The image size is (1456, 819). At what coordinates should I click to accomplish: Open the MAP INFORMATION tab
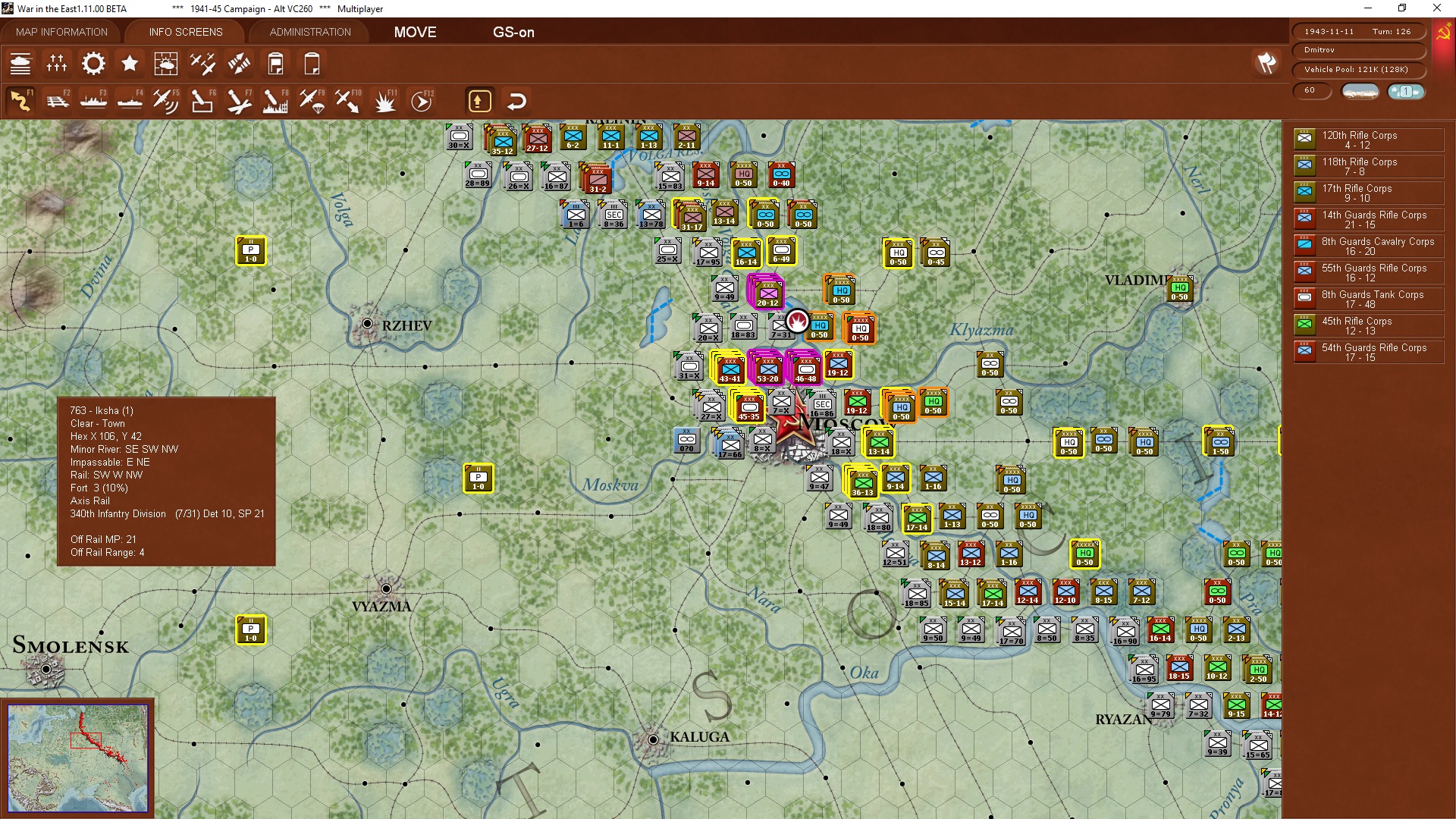(62, 32)
